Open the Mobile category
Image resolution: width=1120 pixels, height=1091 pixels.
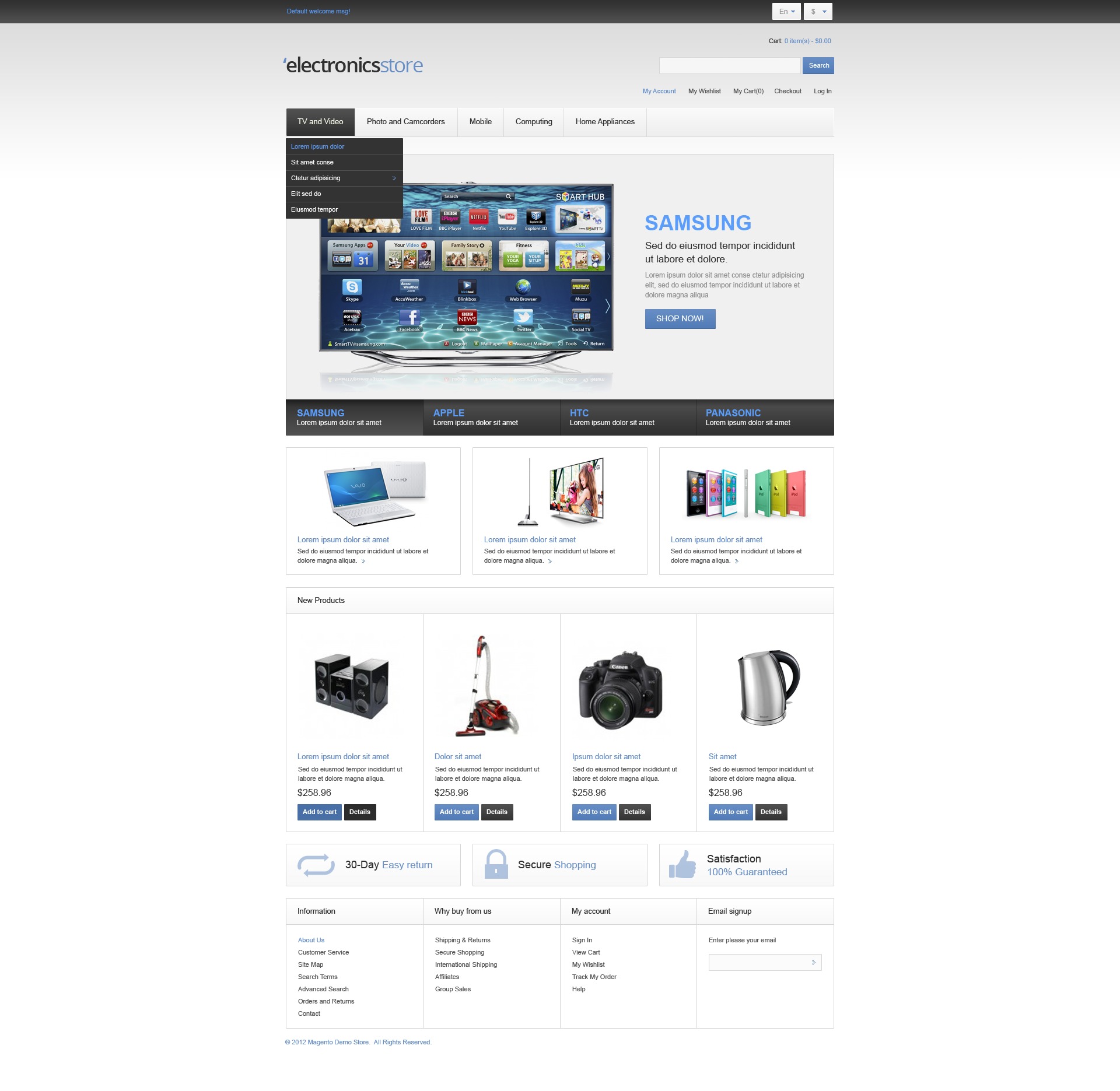(481, 122)
